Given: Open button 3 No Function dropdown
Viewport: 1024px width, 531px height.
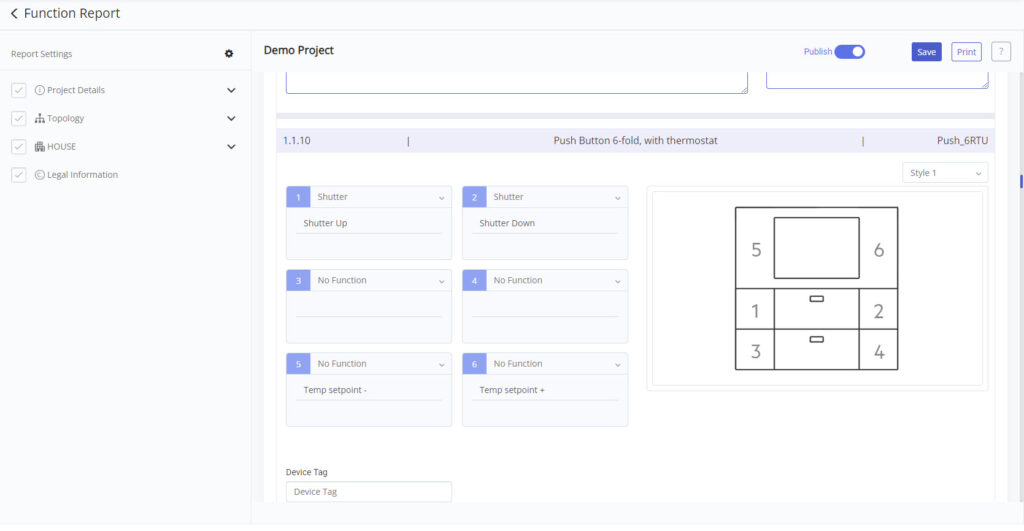Looking at the screenshot, I should pos(380,280).
